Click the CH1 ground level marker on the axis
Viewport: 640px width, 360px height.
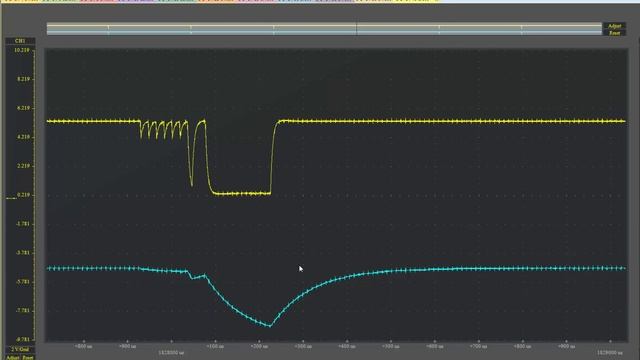(x=11, y=198)
